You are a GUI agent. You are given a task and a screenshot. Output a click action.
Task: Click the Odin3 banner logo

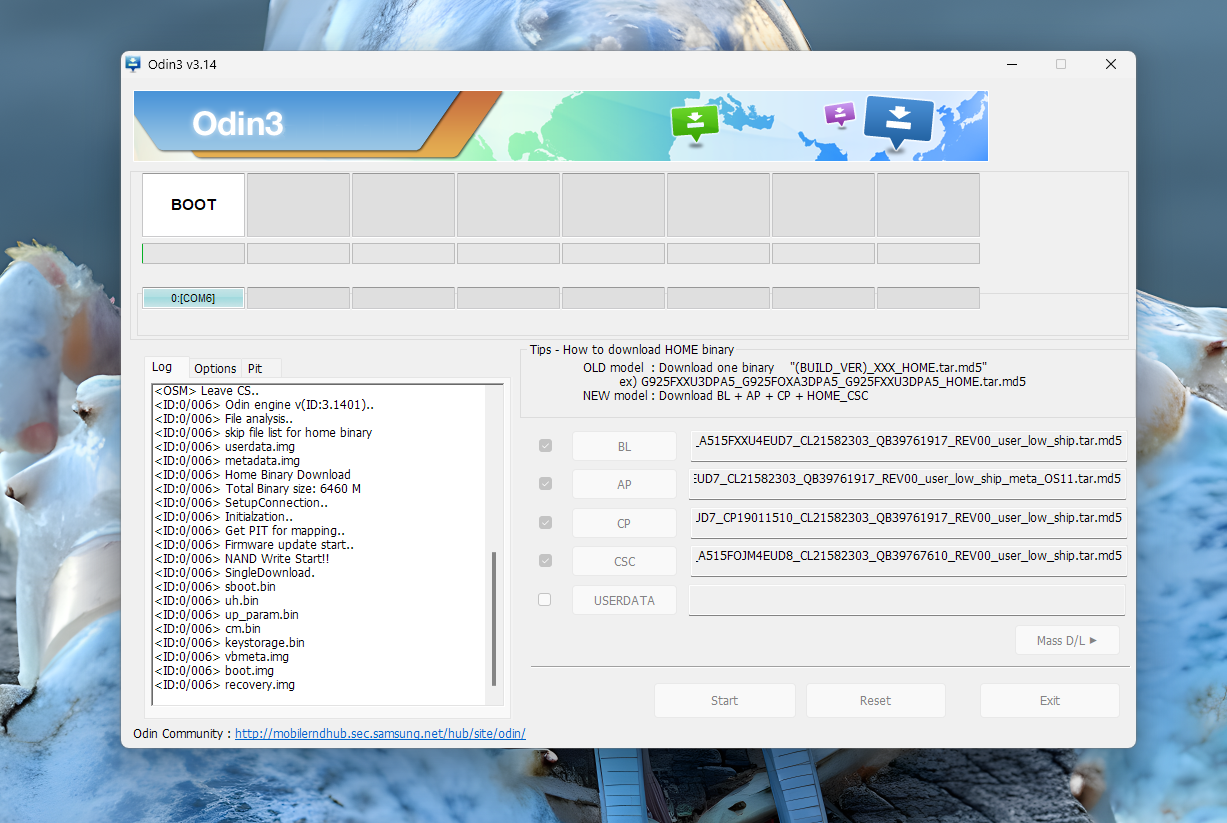tap(238, 124)
